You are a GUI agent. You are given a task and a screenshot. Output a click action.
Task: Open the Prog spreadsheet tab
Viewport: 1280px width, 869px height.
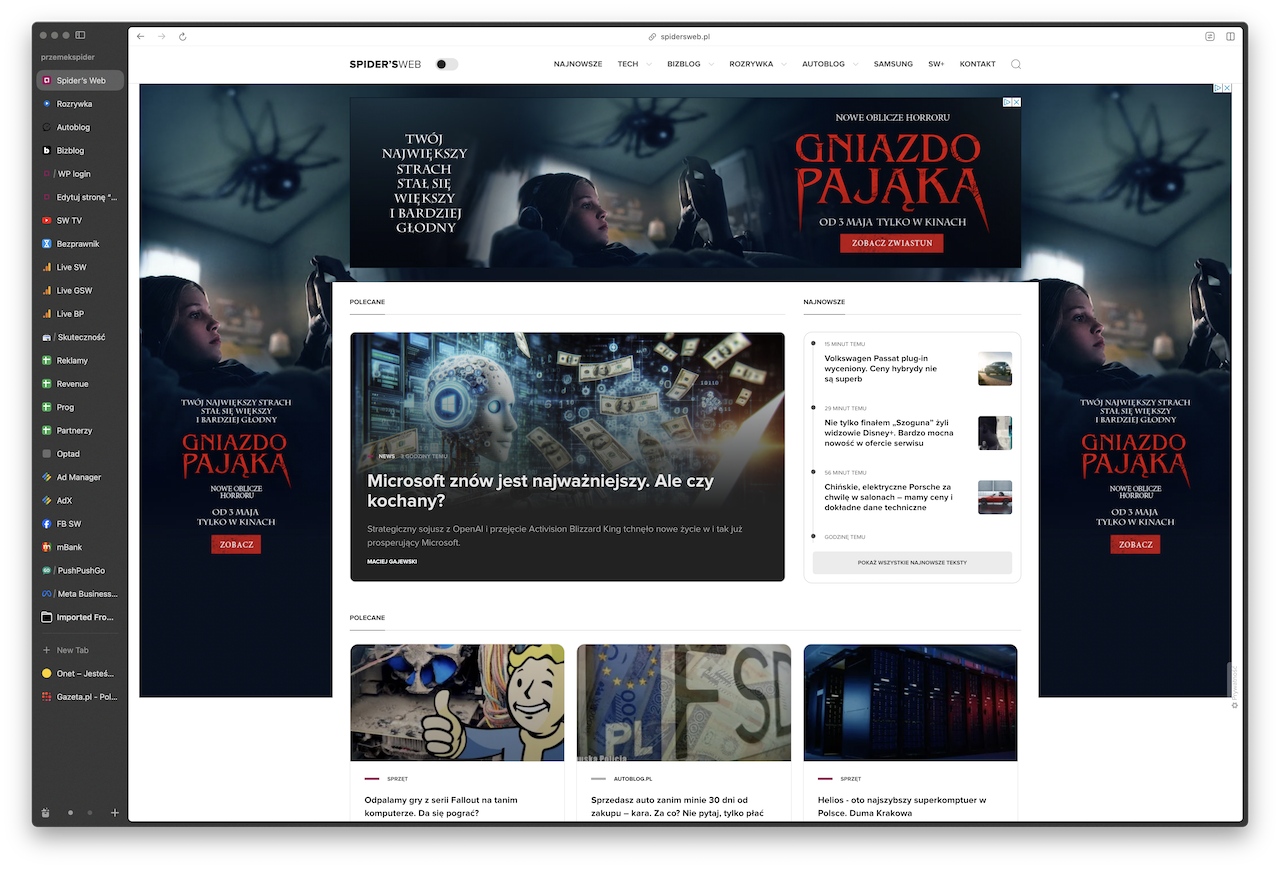pyautogui.click(x=80, y=407)
